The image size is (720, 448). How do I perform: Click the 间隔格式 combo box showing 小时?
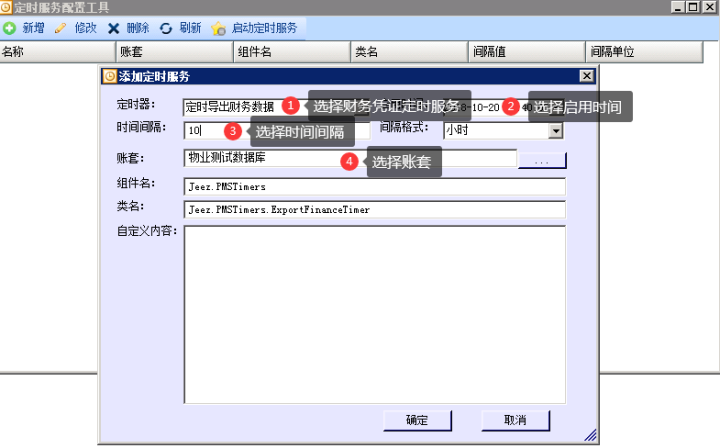coord(503,131)
